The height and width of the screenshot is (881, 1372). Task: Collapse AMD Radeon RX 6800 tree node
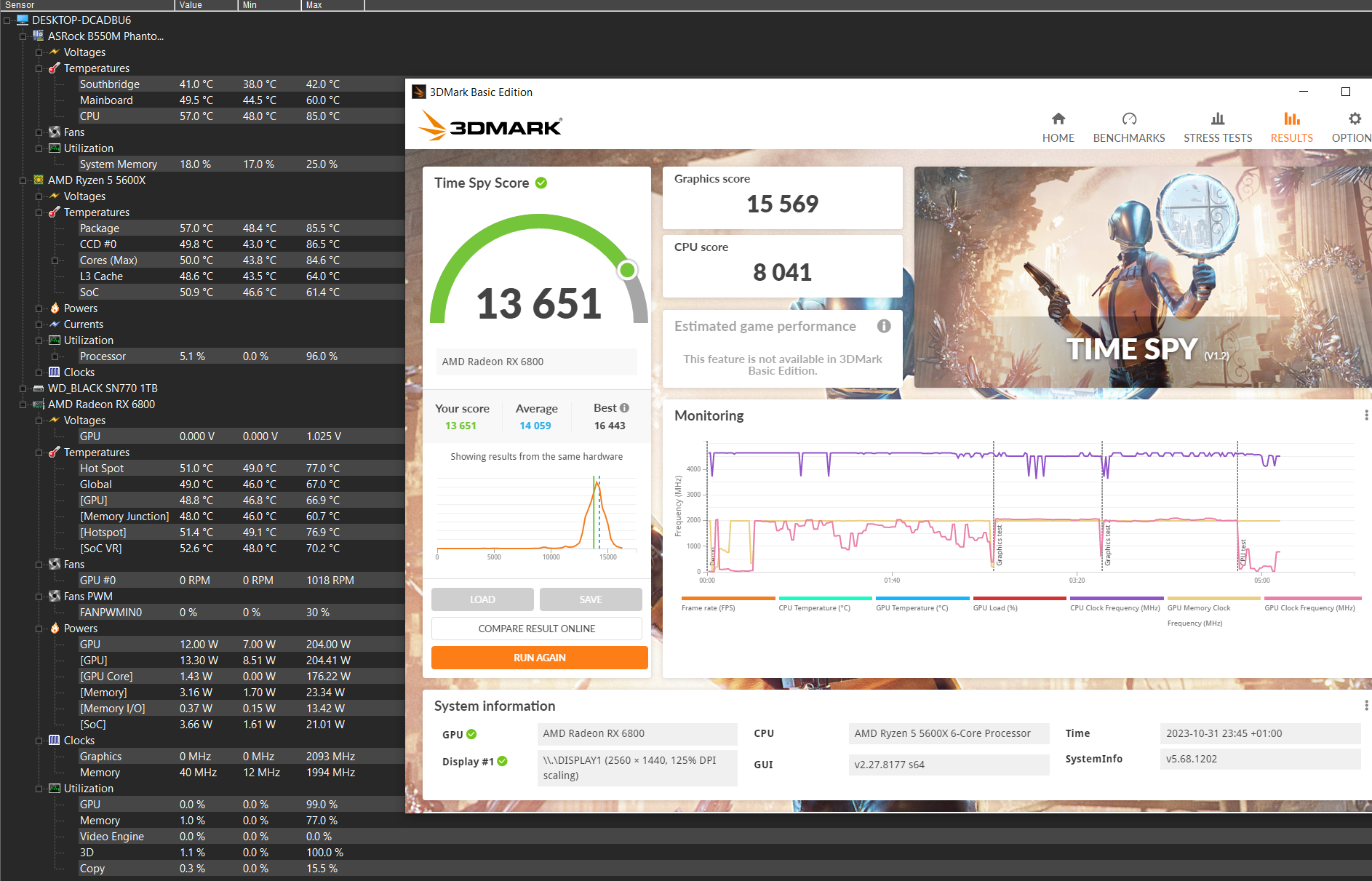tap(23, 404)
